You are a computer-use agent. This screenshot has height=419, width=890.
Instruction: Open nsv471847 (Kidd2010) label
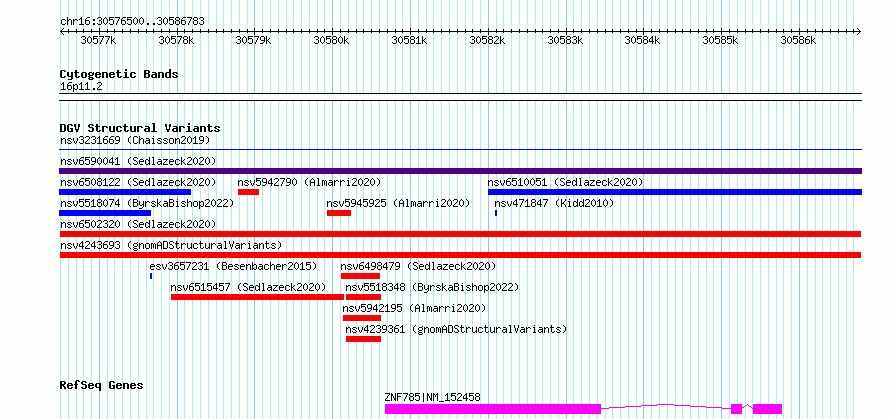point(554,203)
